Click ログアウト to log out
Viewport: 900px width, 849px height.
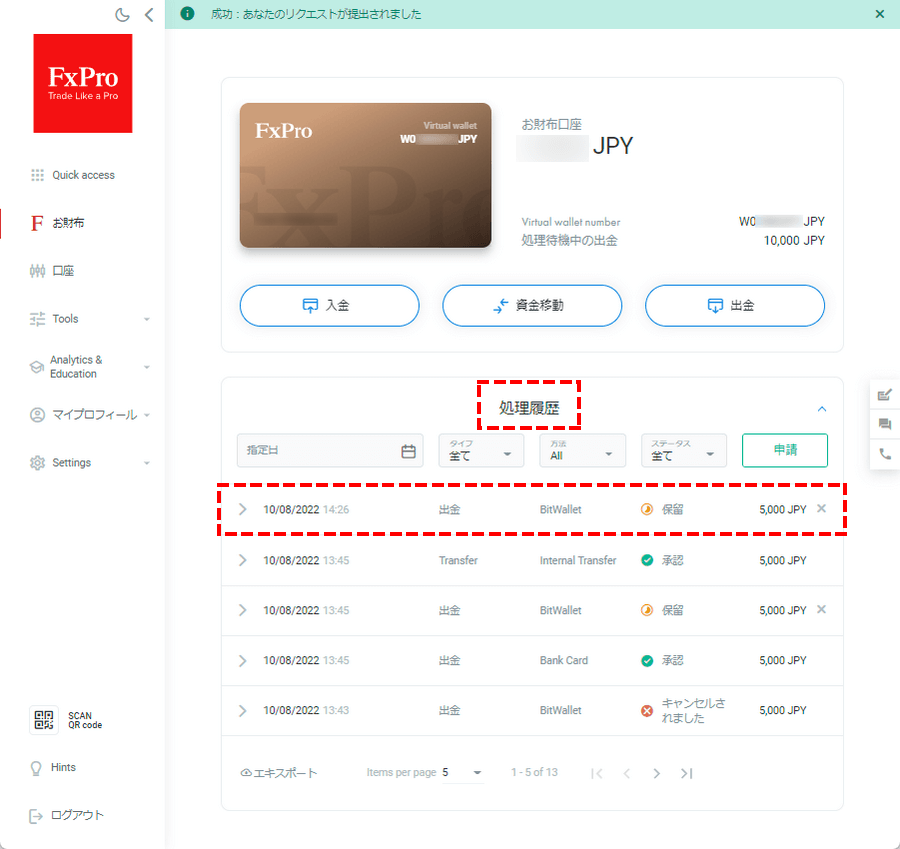click(67, 815)
